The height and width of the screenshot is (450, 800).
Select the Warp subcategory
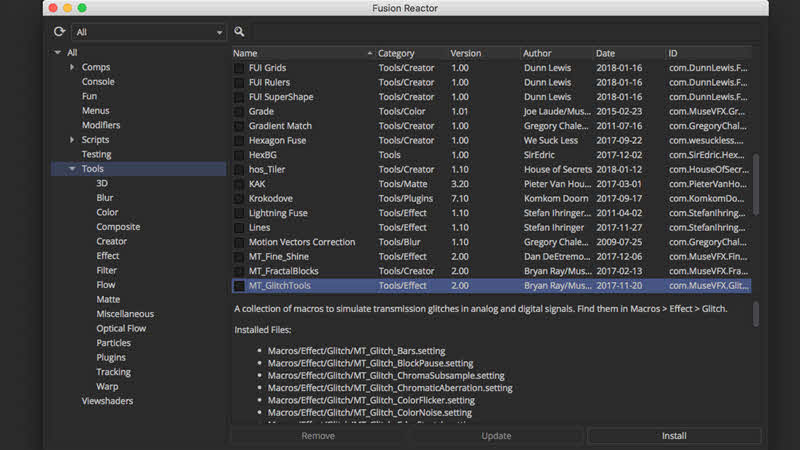tap(107, 387)
